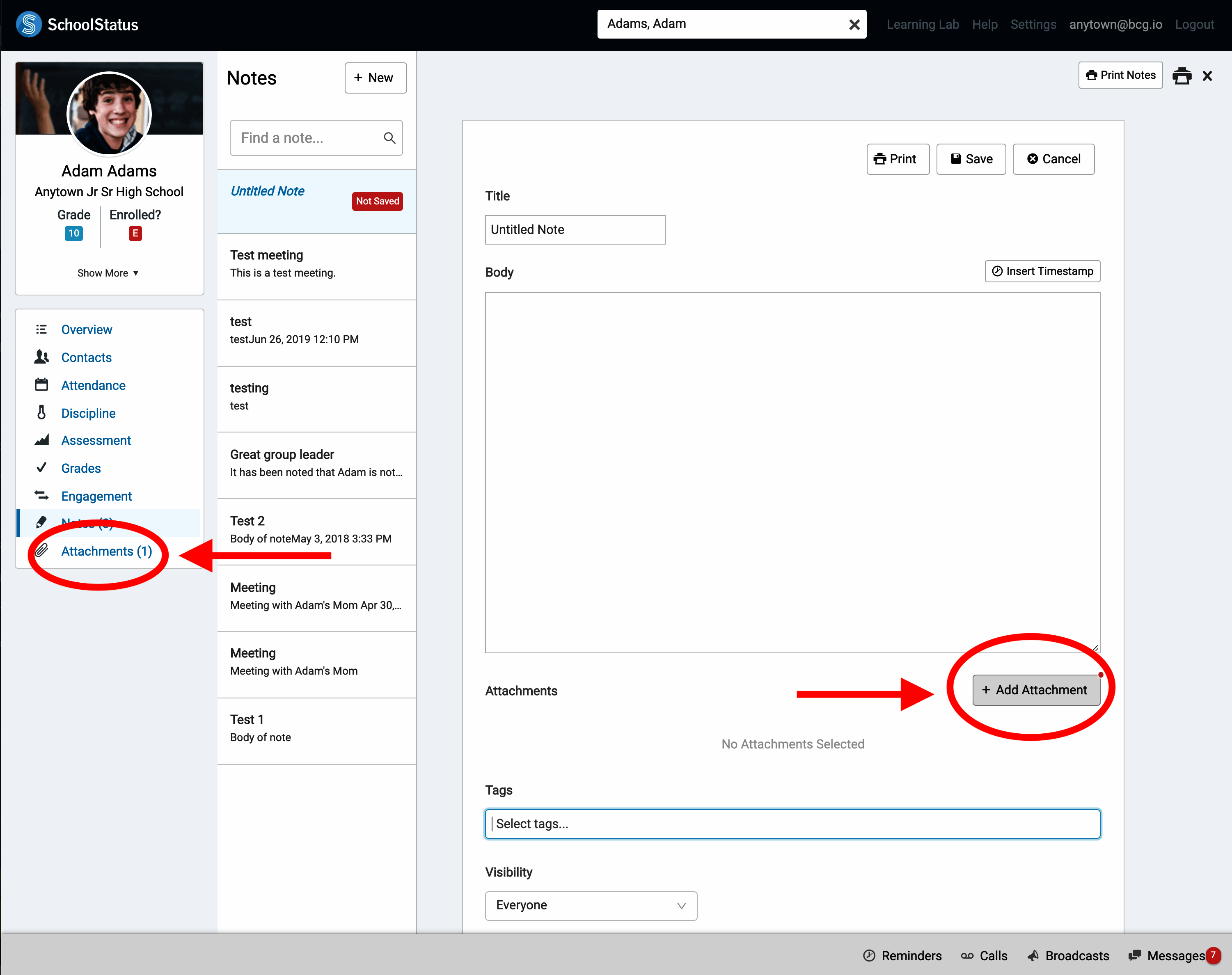Open the Great group leader note
Image resolution: width=1232 pixels, height=975 pixels.
point(316,463)
